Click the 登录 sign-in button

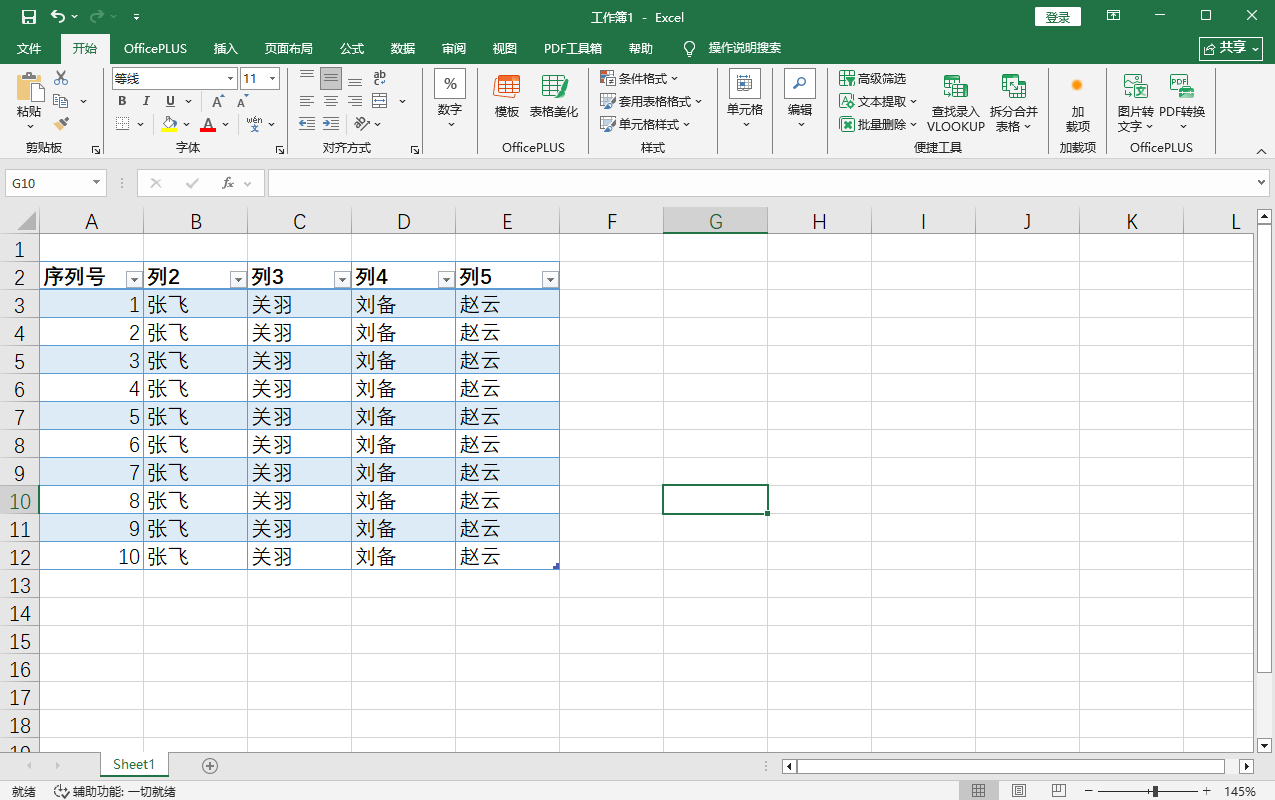pos(1057,17)
